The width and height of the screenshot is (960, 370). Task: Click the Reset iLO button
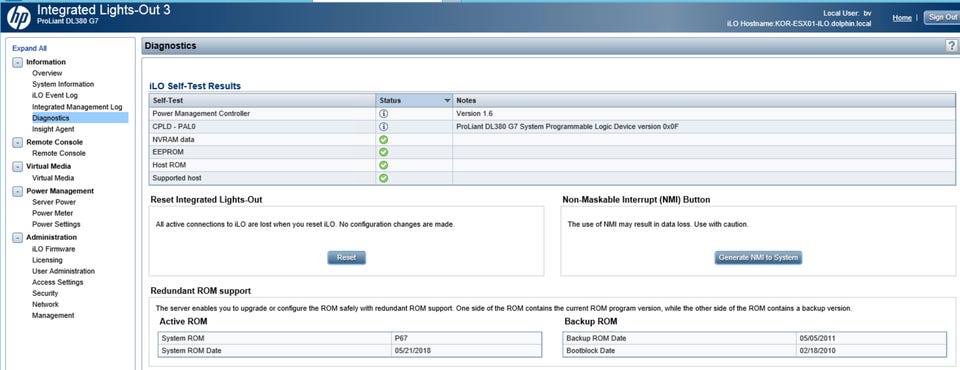pyautogui.click(x=347, y=258)
